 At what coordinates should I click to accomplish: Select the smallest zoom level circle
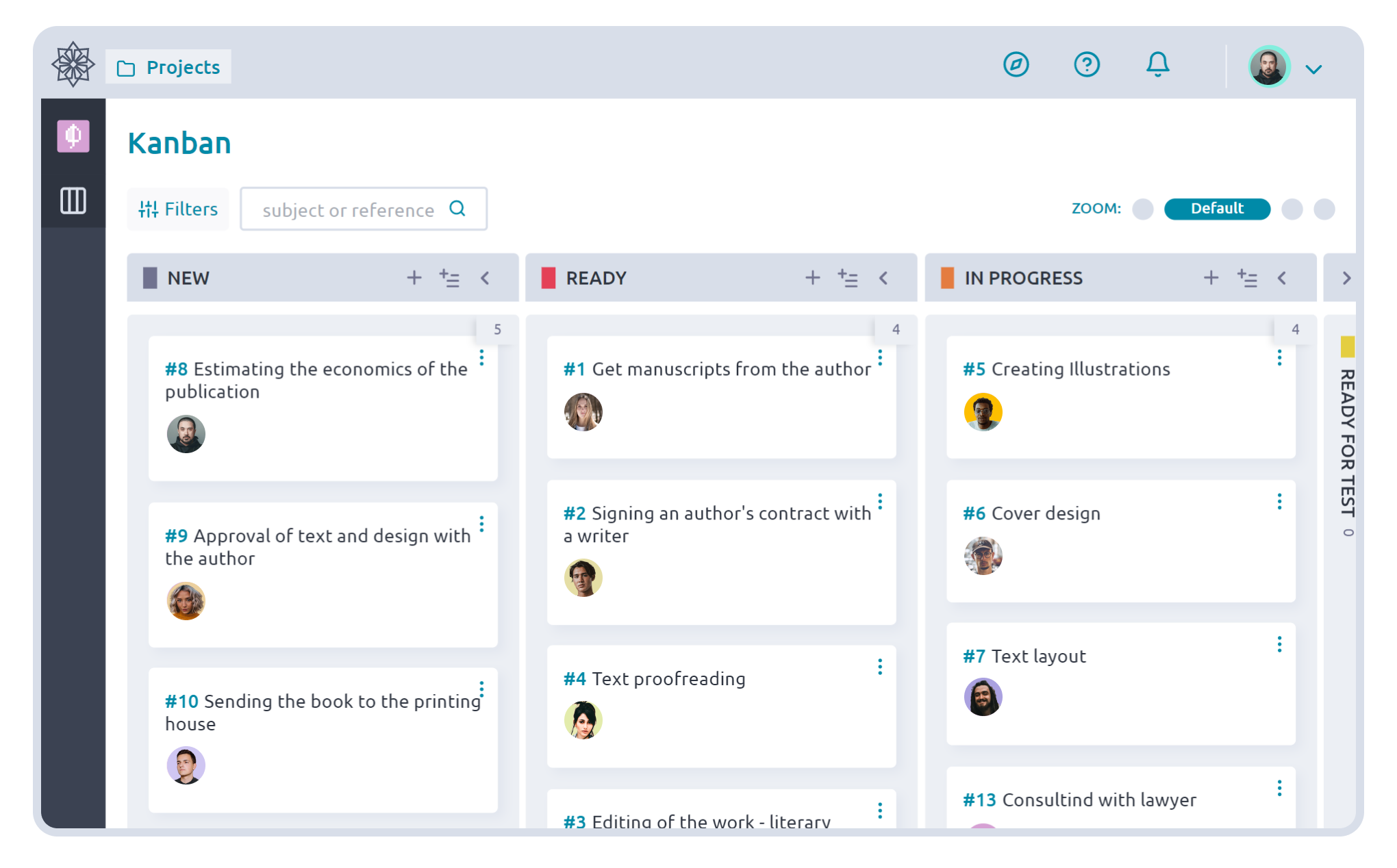pos(1142,209)
